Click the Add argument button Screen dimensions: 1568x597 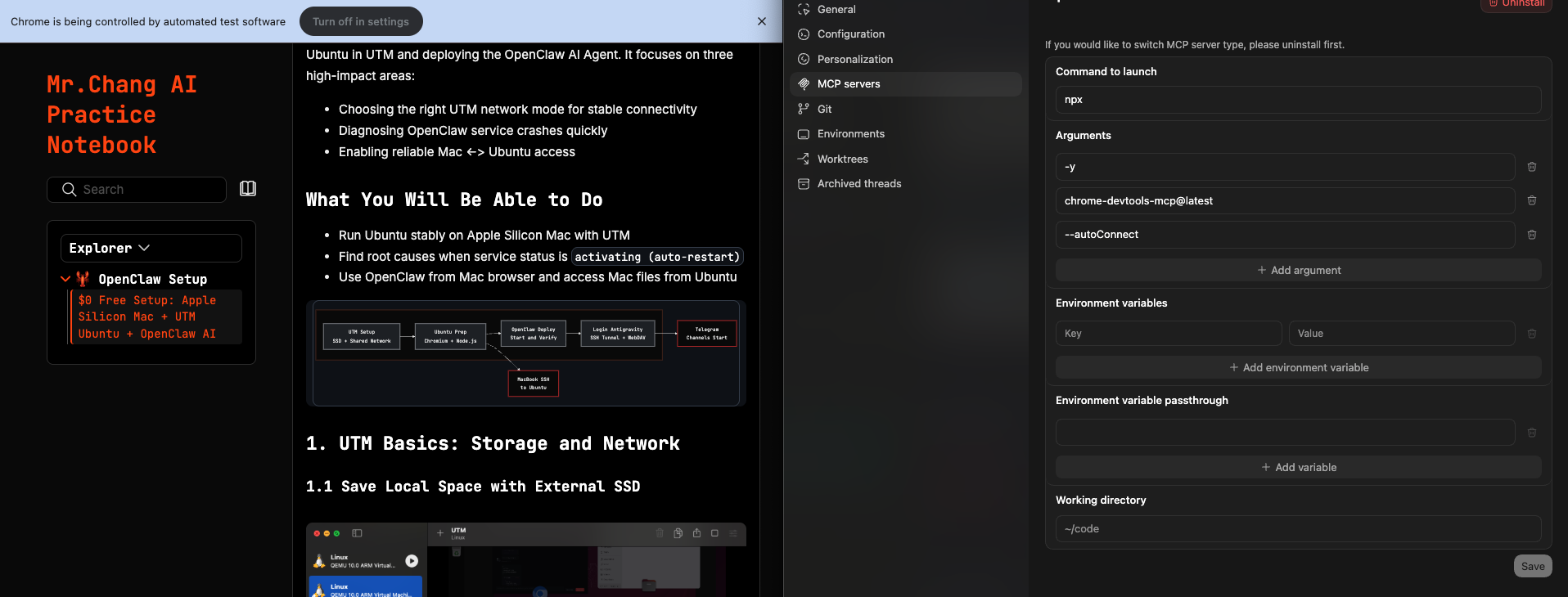pyautogui.click(x=1298, y=270)
